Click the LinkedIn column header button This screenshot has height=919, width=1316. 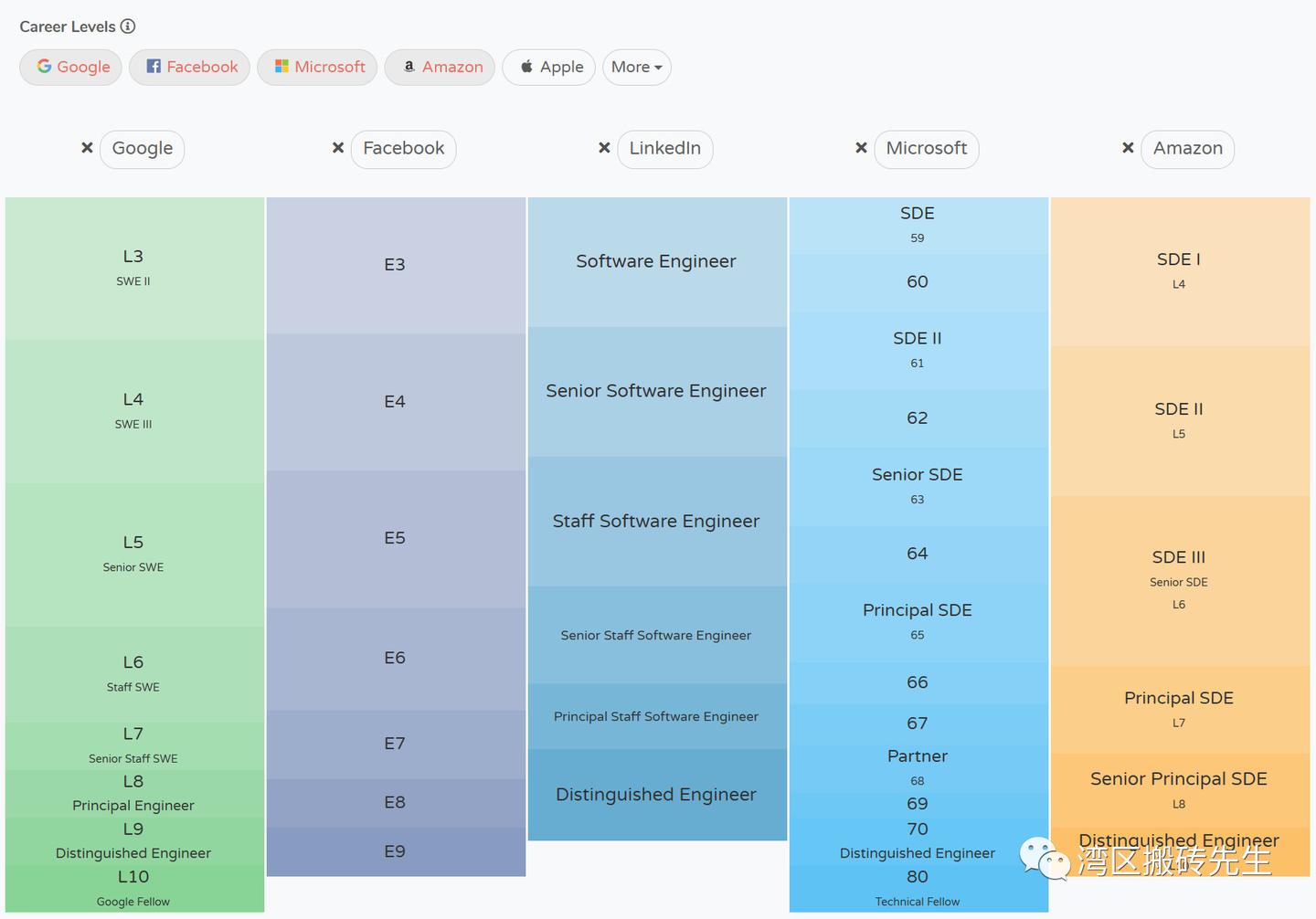click(x=665, y=149)
